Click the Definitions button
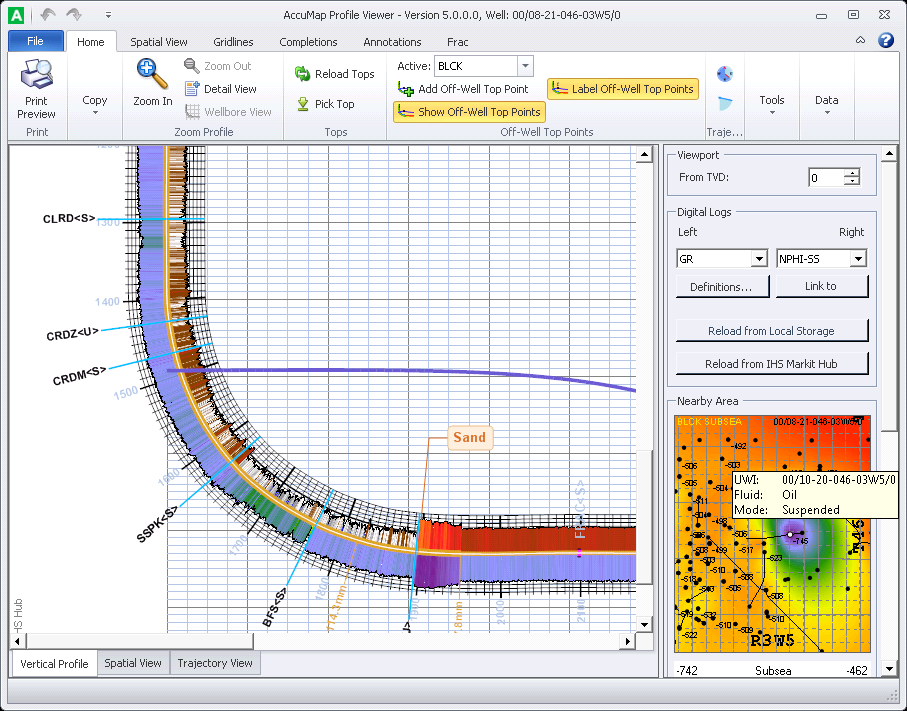The width and height of the screenshot is (907, 711). coord(722,287)
